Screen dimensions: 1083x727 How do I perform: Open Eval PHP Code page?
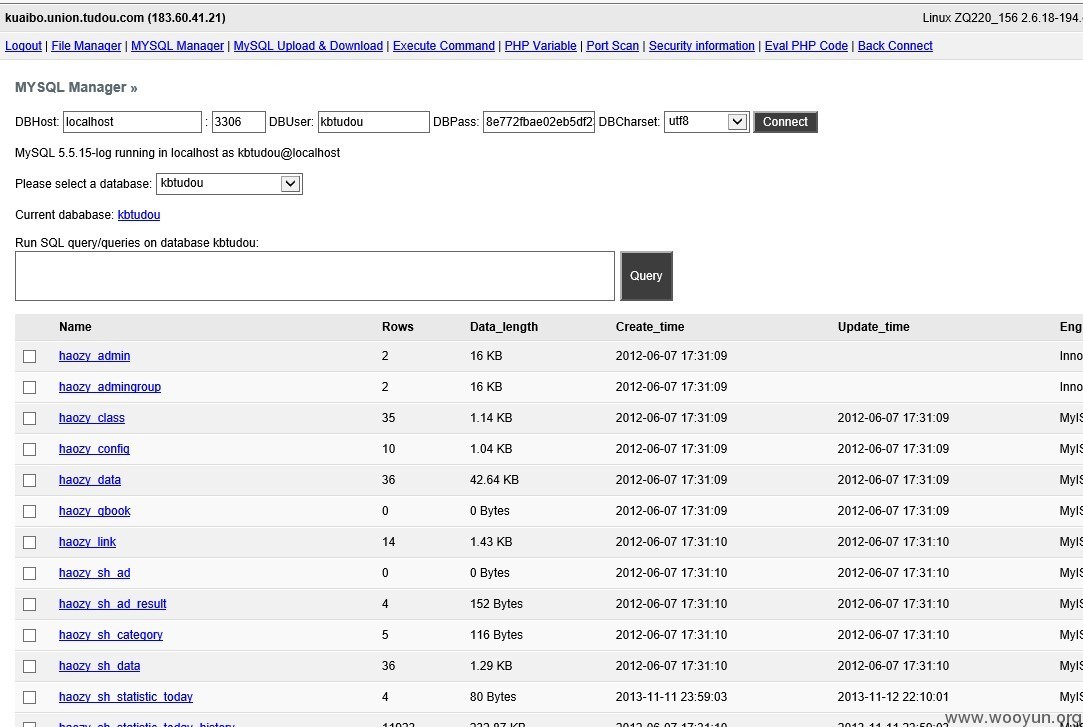click(806, 46)
